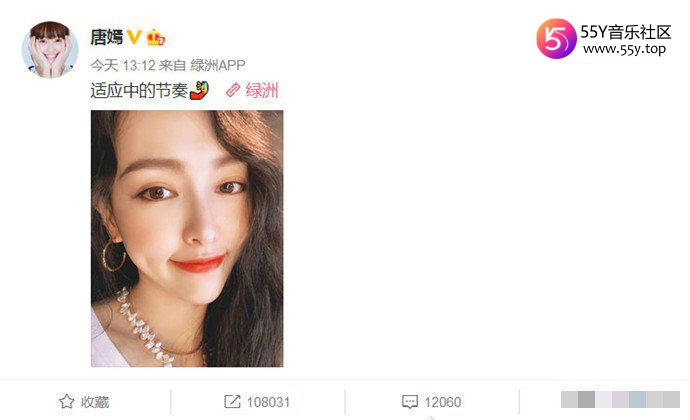Click the username 唐嫣
Image resolution: width=690 pixels, height=420 pixels.
coord(106,37)
